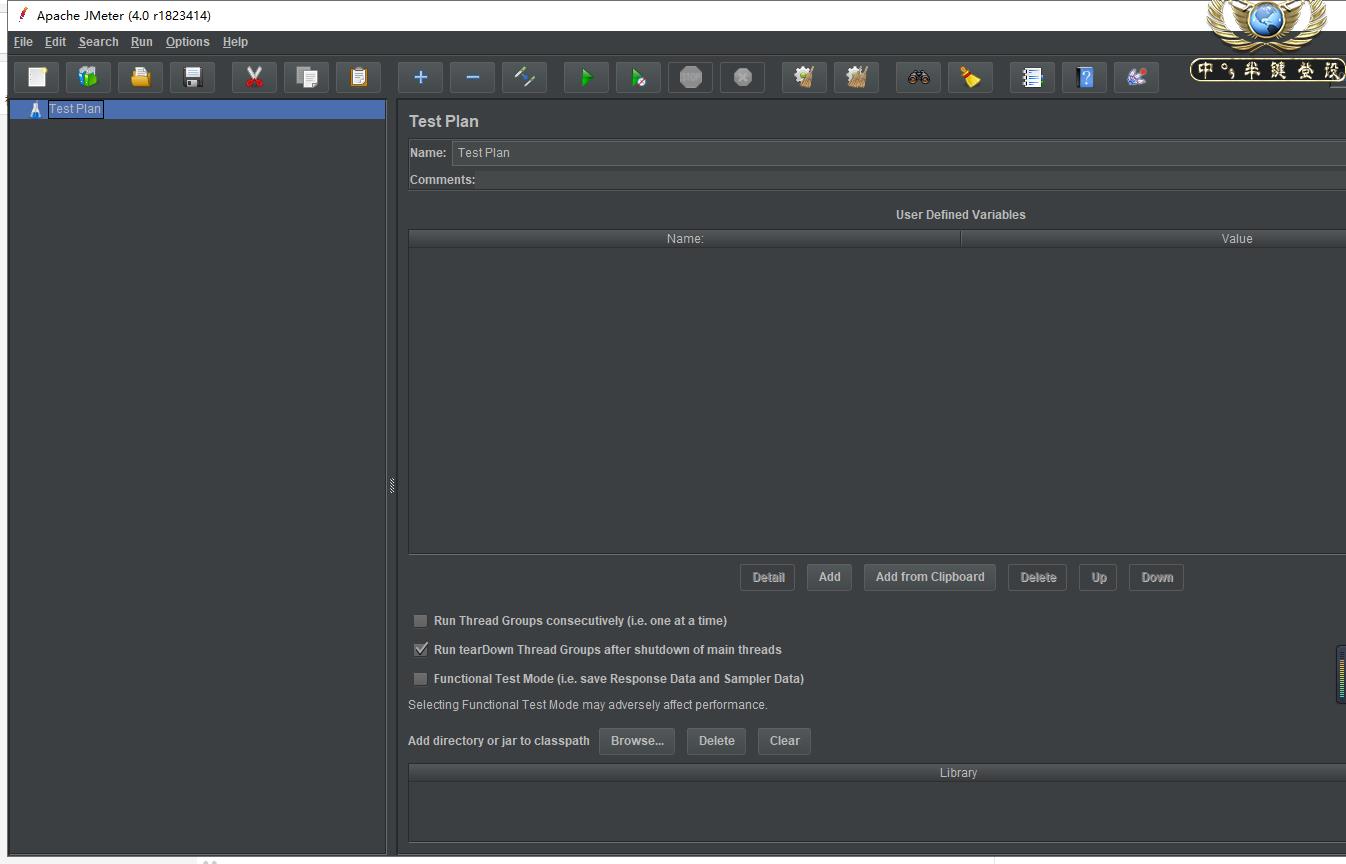The height and width of the screenshot is (864, 1346).
Task: Select the Test Plan tree node
Action: coord(76,109)
